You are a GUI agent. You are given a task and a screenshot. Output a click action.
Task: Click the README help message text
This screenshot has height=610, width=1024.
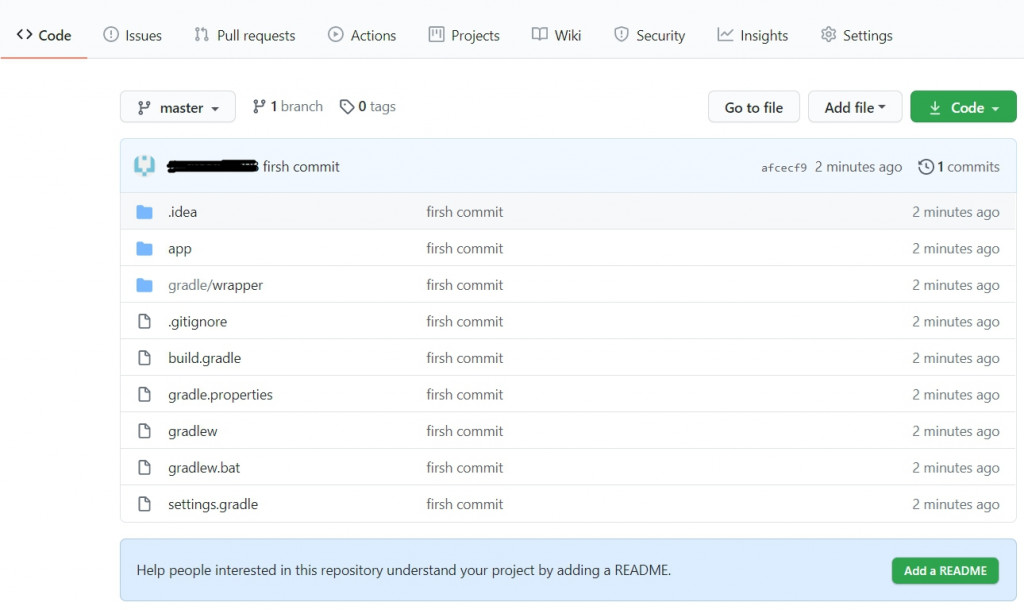404,570
